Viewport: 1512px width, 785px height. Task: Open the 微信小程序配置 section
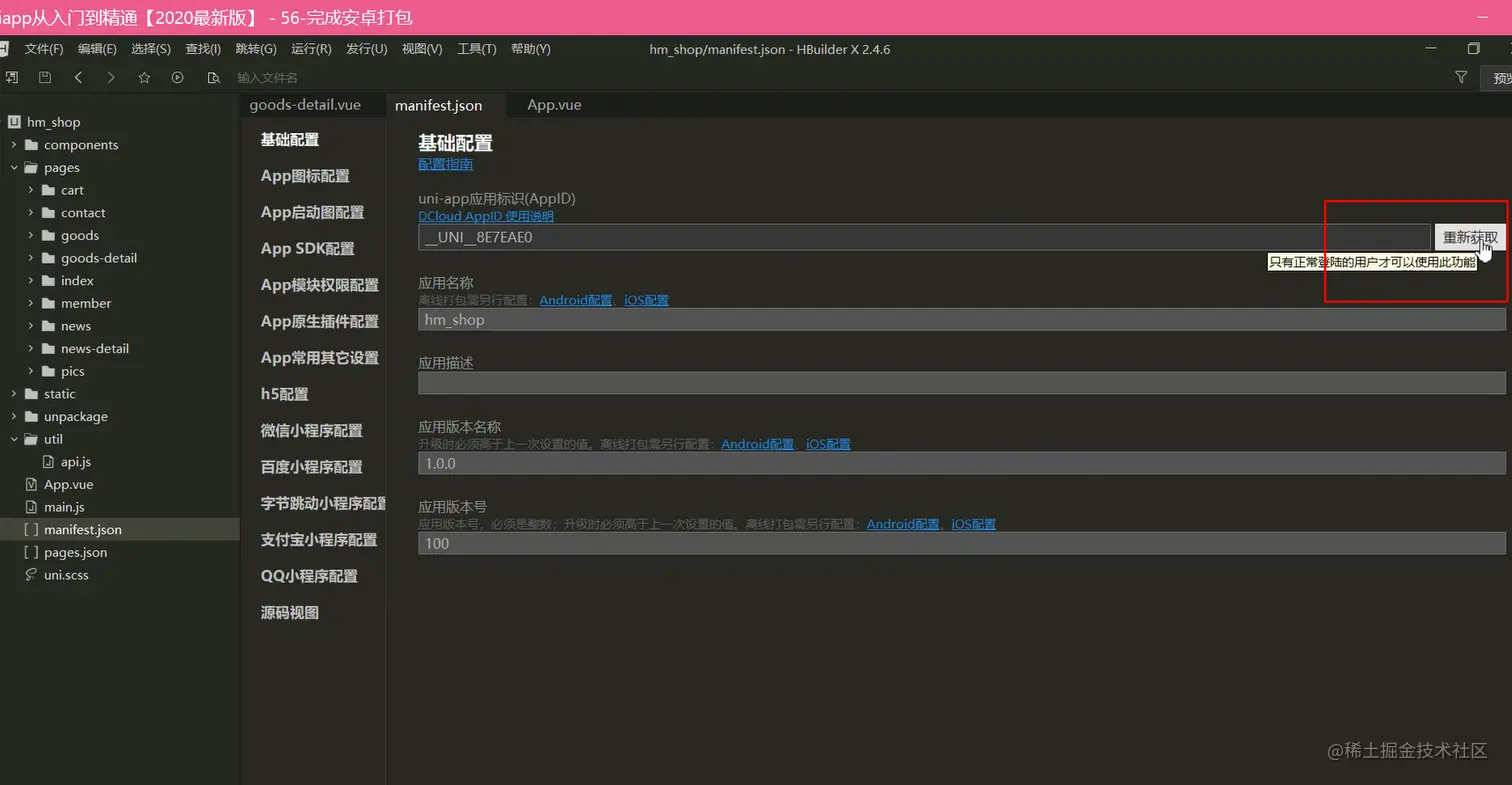point(312,431)
